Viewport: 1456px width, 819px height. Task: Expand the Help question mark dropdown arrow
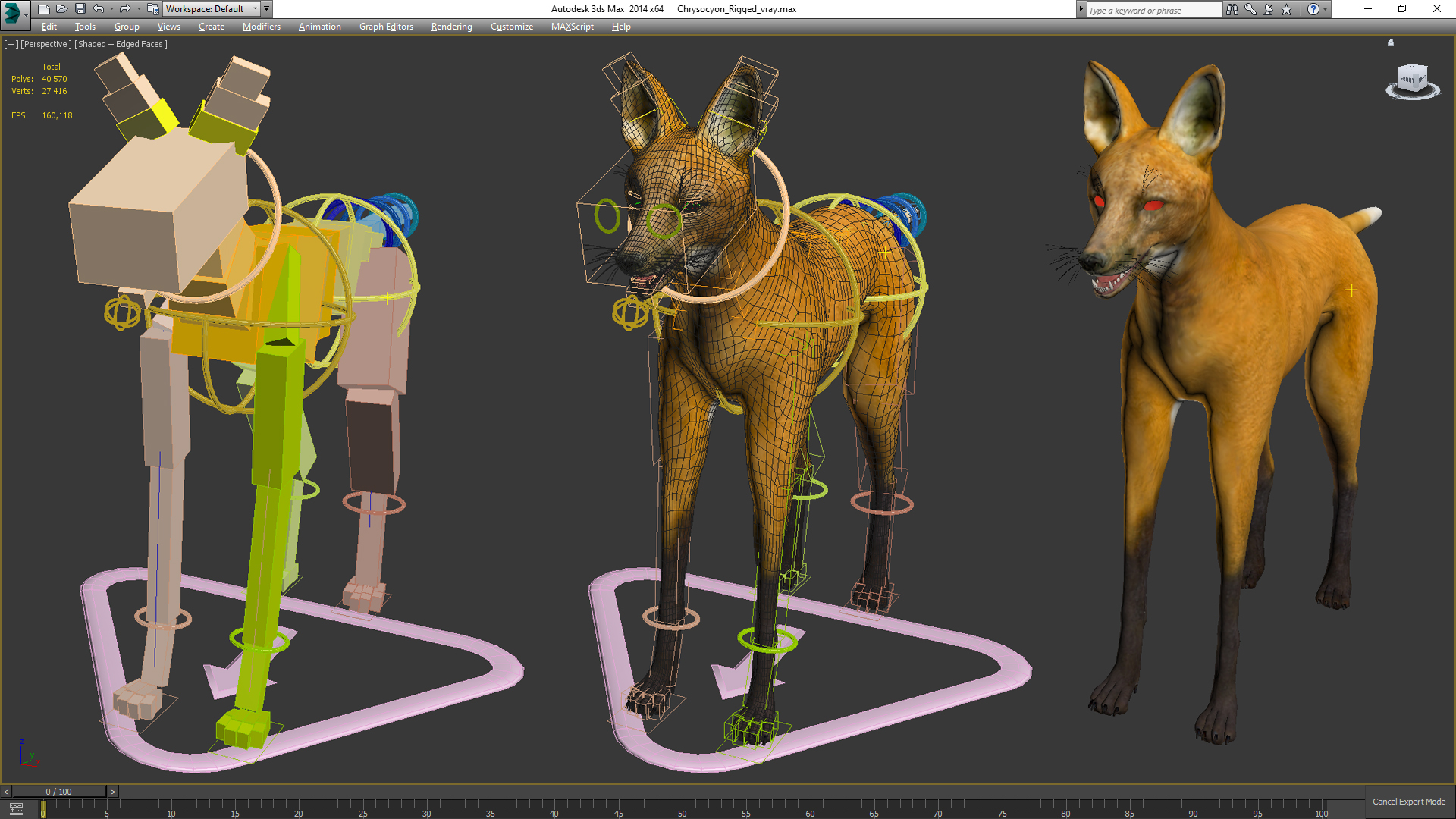[x=1325, y=10]
